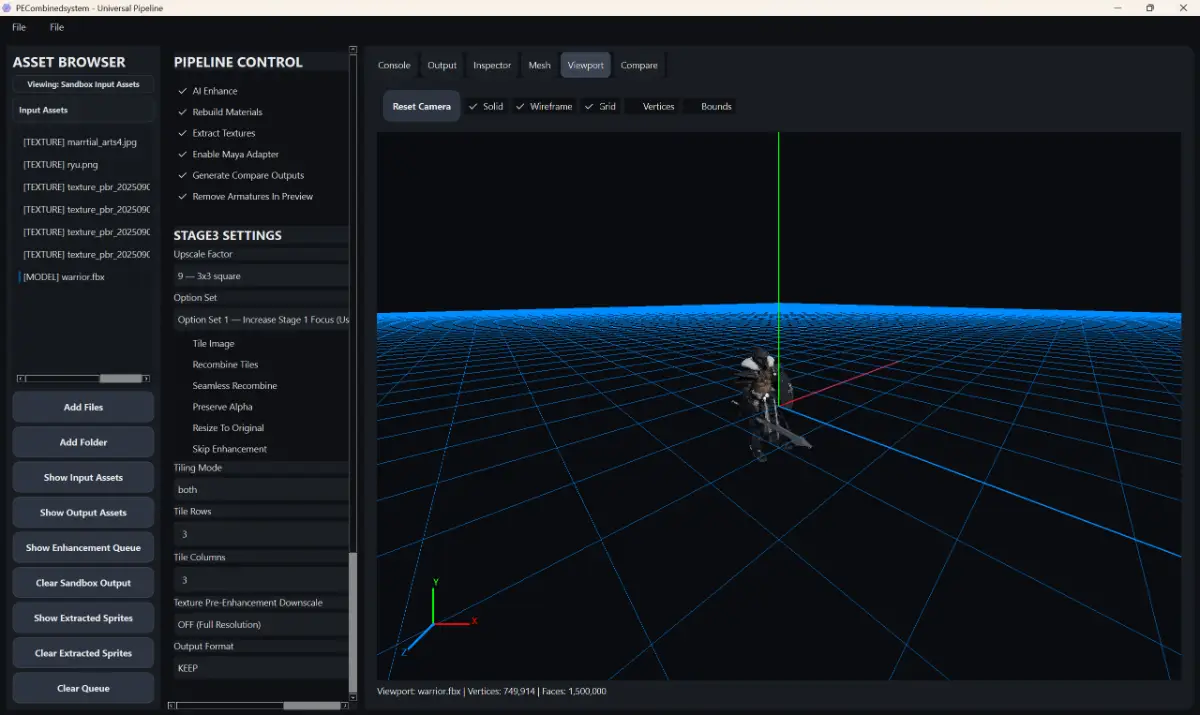
Task: Switch to the Console tab
Action: tap(394, 65)
